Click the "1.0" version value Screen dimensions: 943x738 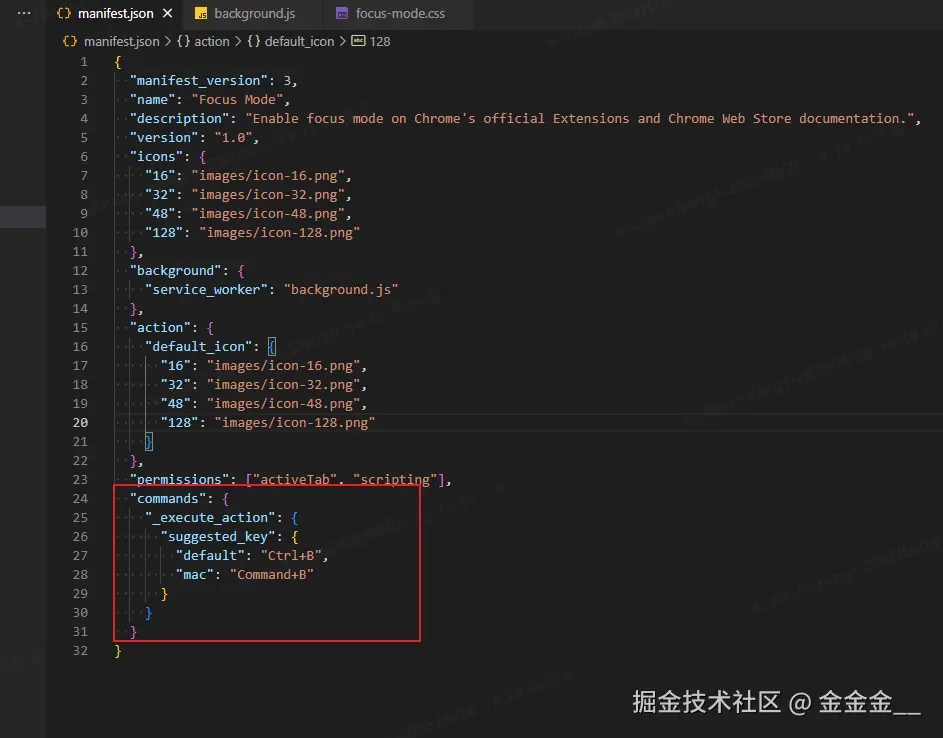(x=233, y=138)
